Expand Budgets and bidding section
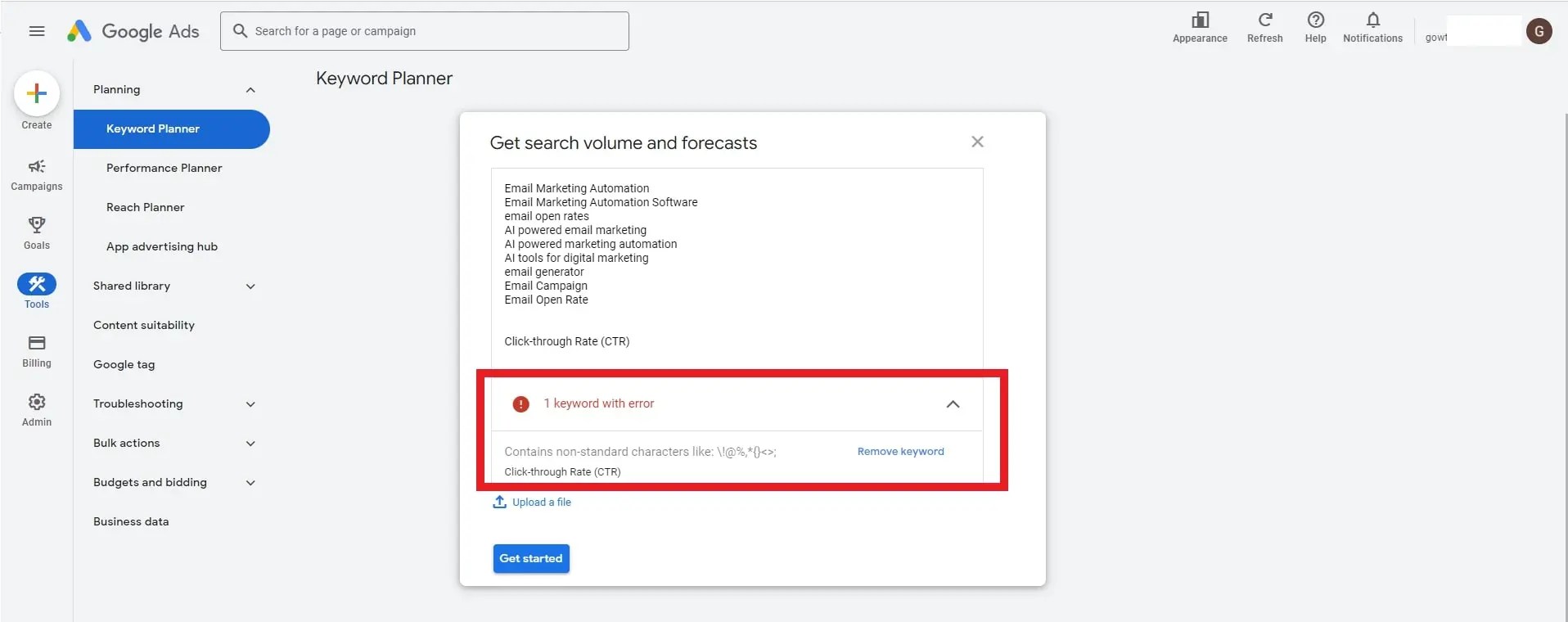This screenshot has width=1568, height=622. coord(250,483)
